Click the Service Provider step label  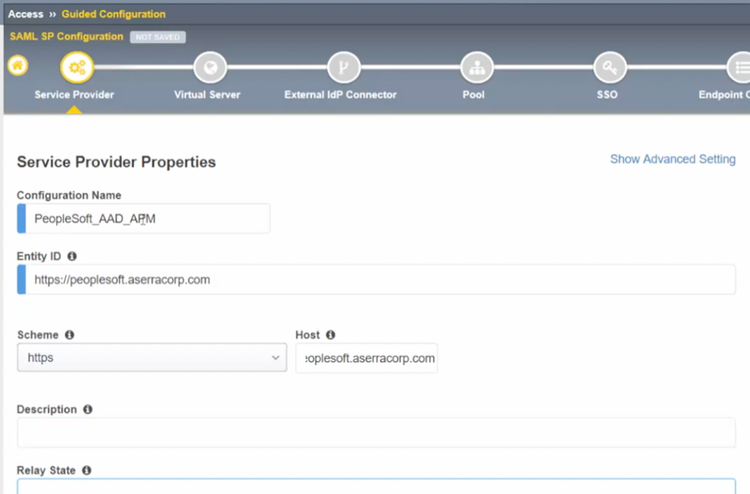click(x=74, y=95)
